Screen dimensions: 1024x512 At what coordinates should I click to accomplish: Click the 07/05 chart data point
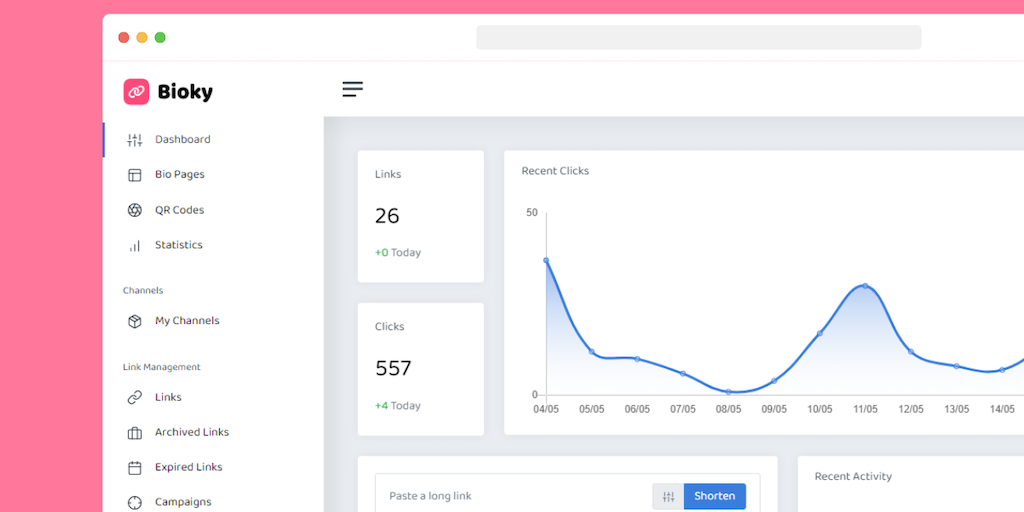click(x=682, y=374)
